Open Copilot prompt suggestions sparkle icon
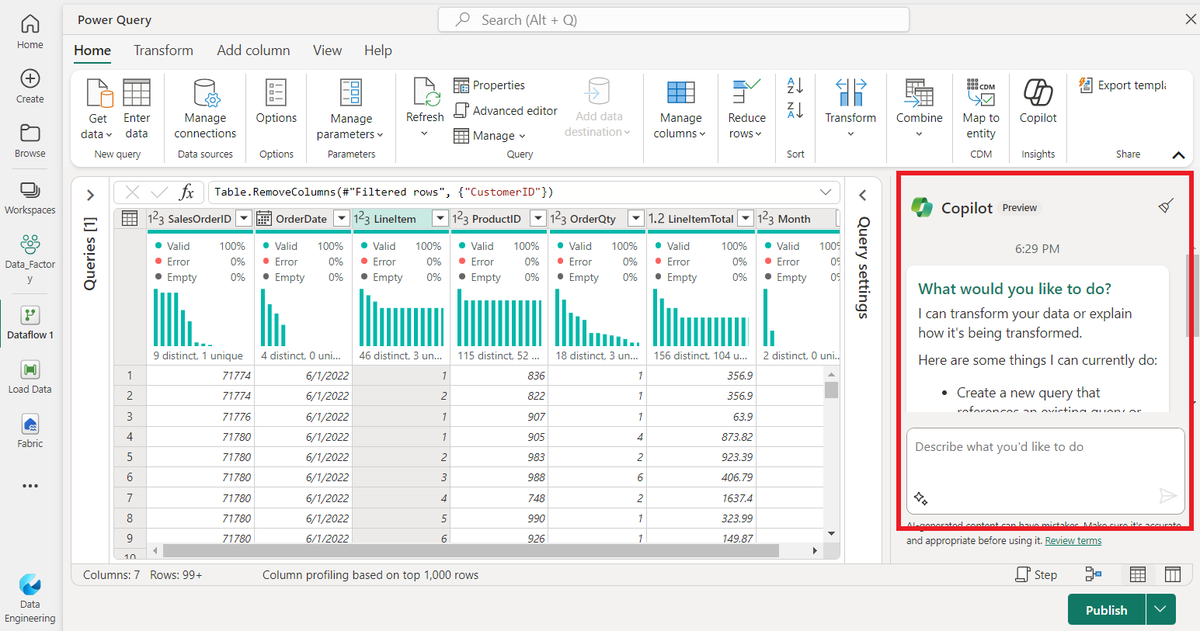 (x=922, y=497)
